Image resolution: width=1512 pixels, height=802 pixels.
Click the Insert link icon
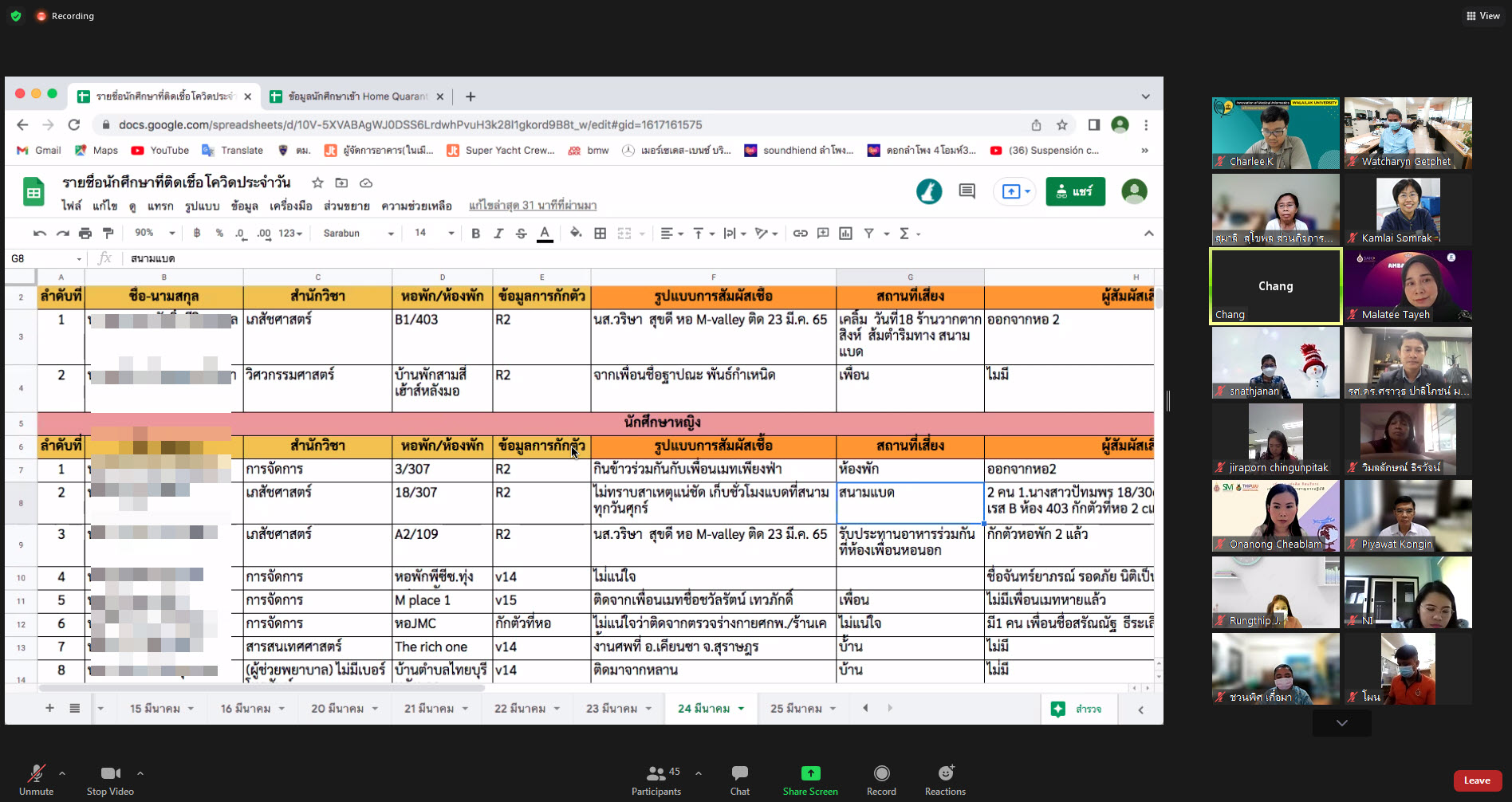800,234
